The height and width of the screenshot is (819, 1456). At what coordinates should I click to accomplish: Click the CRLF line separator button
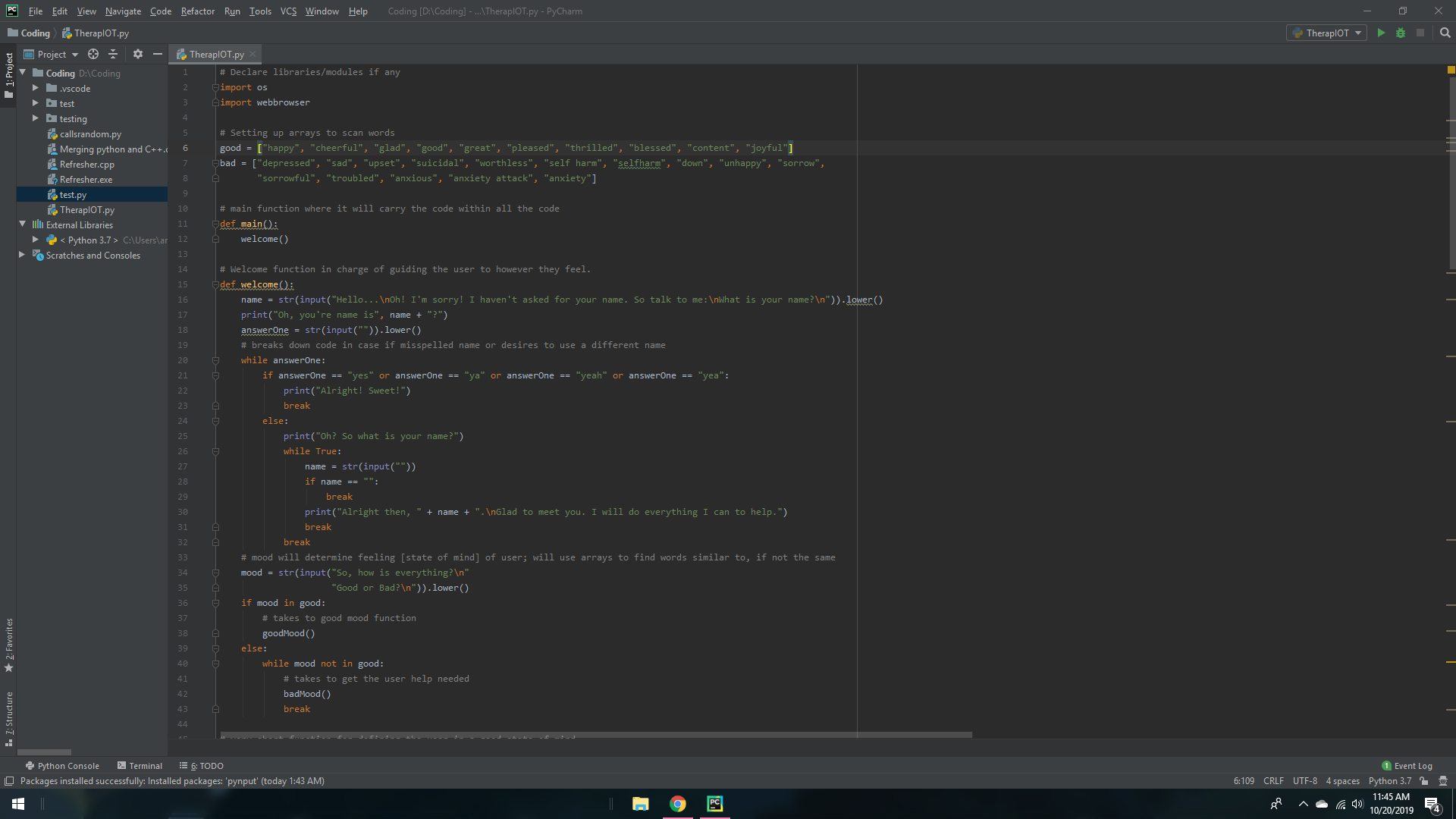(x=1273, y=781)
